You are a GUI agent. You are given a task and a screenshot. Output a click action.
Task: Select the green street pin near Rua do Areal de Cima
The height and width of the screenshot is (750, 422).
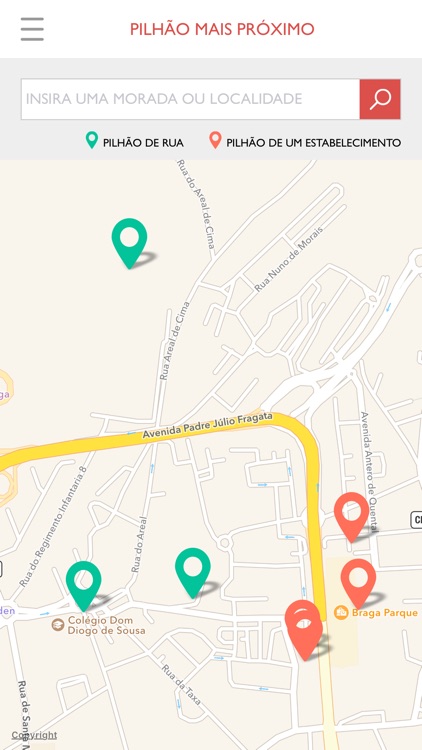[129, 243]
